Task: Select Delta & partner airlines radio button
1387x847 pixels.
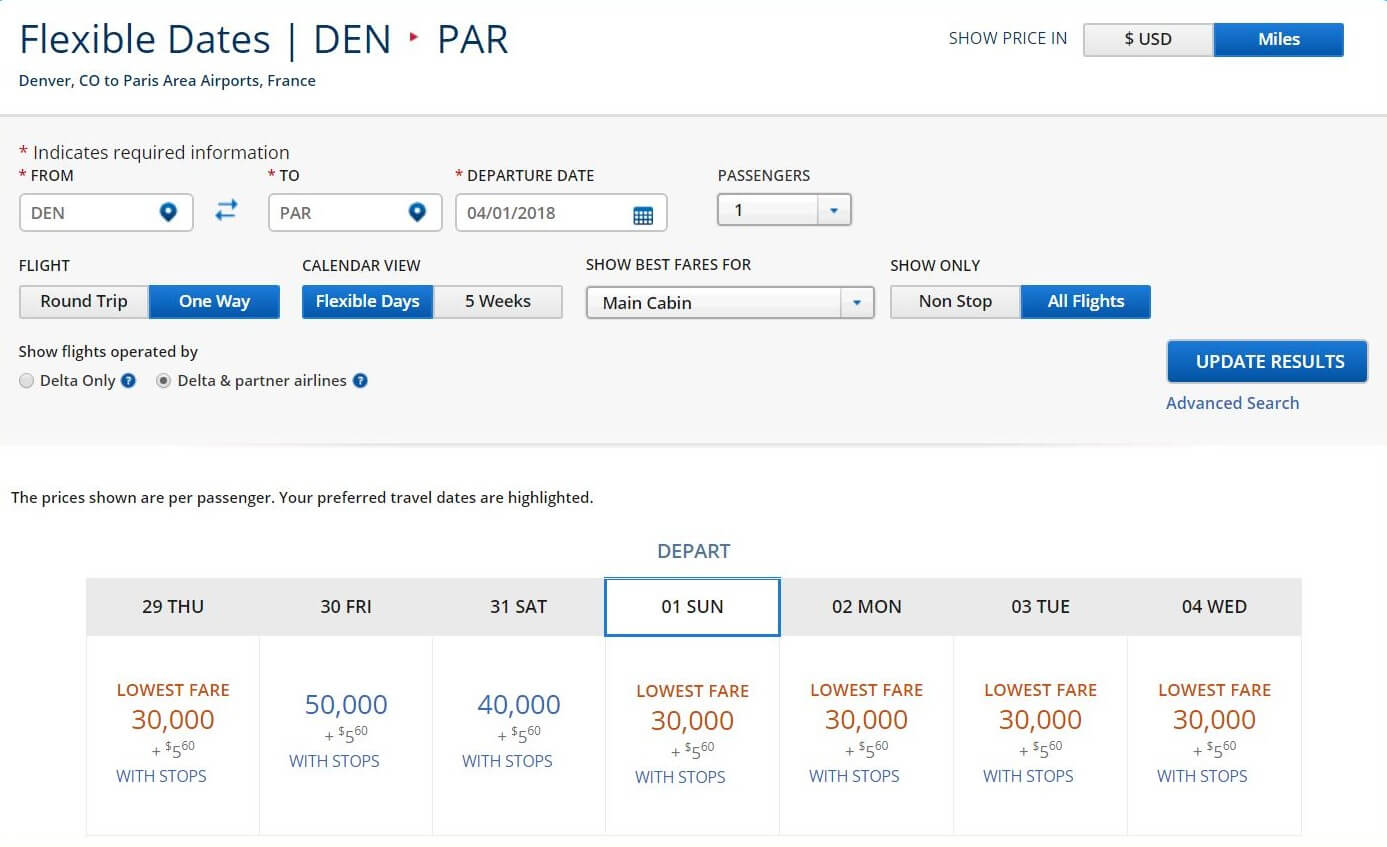Action: point(163,381)
